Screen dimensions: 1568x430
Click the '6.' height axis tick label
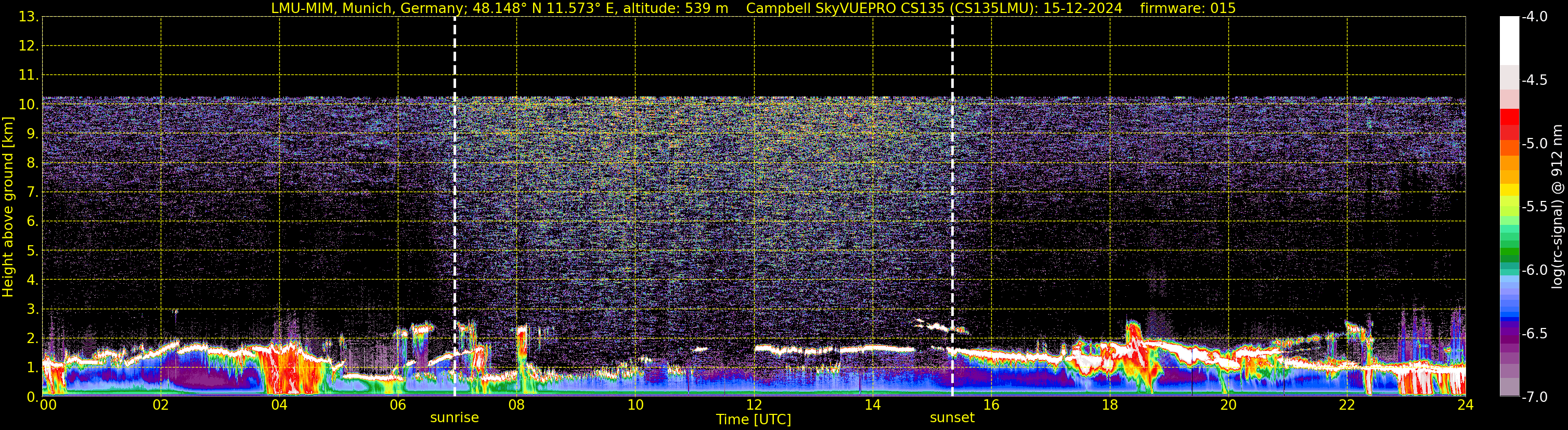32,222
